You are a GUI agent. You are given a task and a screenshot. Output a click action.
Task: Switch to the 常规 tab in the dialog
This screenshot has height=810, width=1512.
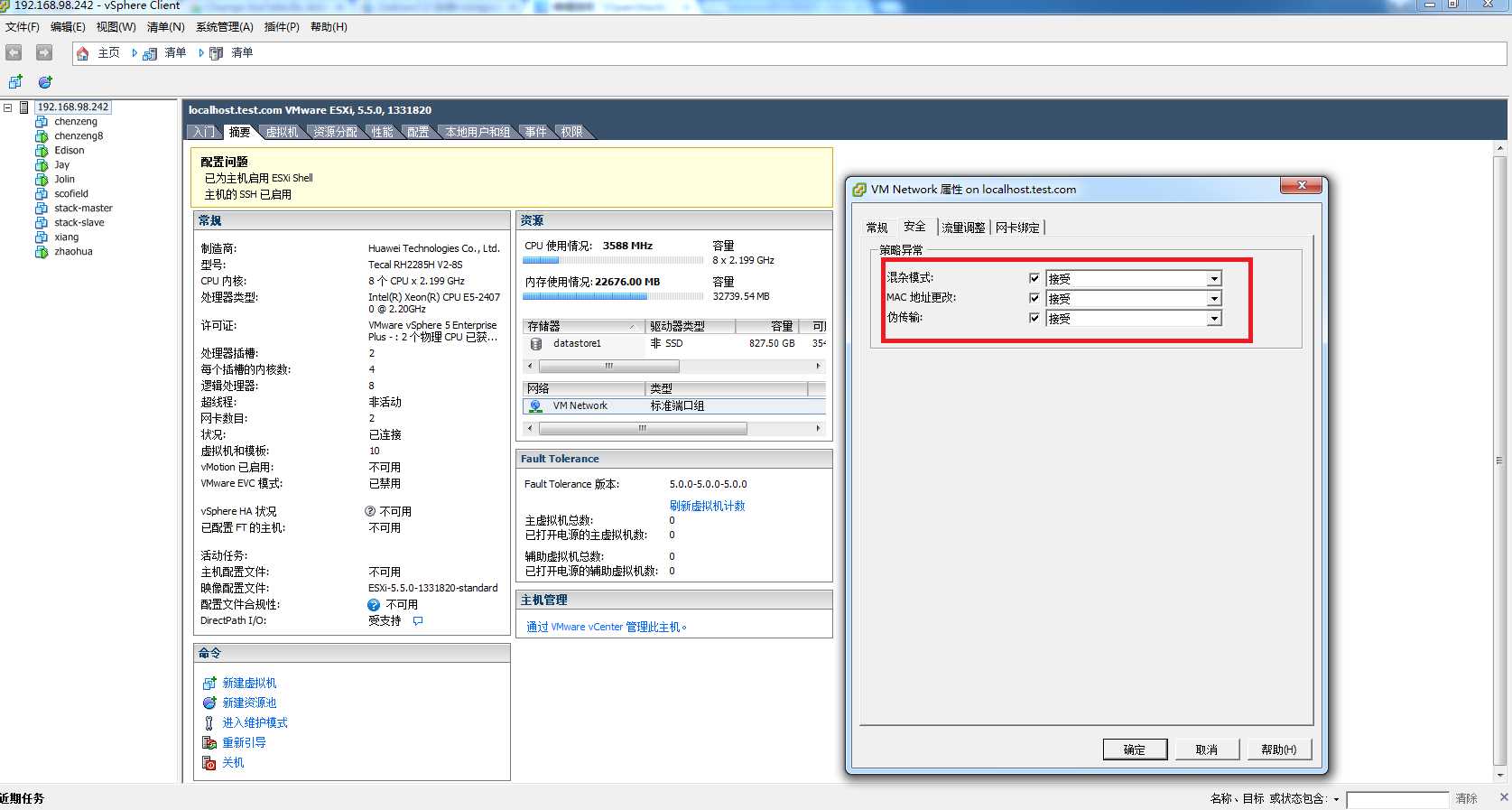point(877,228)
